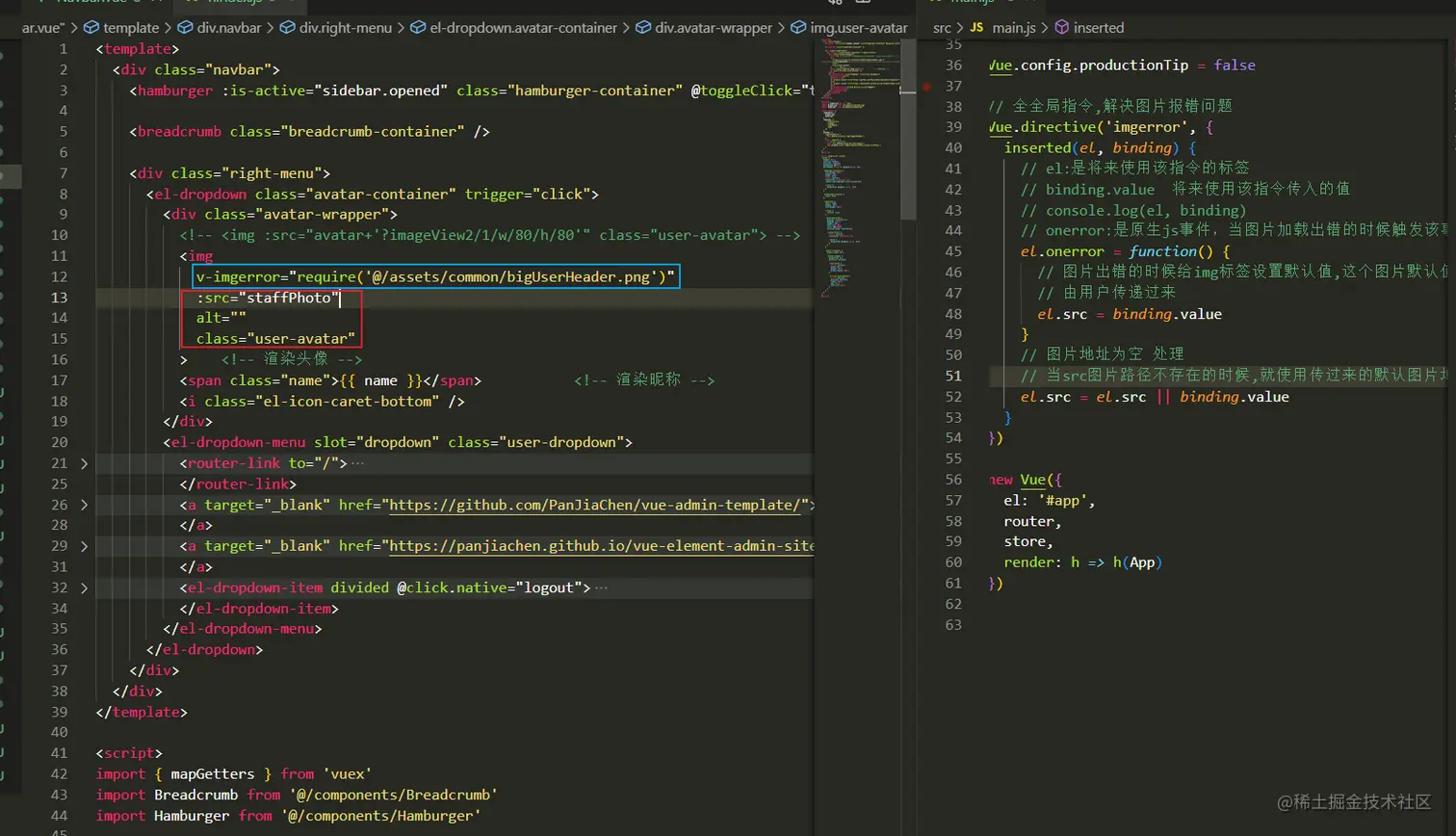Click class="user-avatar" on line 15
This screenshot has height=836, width=1456.
(275, 339)
